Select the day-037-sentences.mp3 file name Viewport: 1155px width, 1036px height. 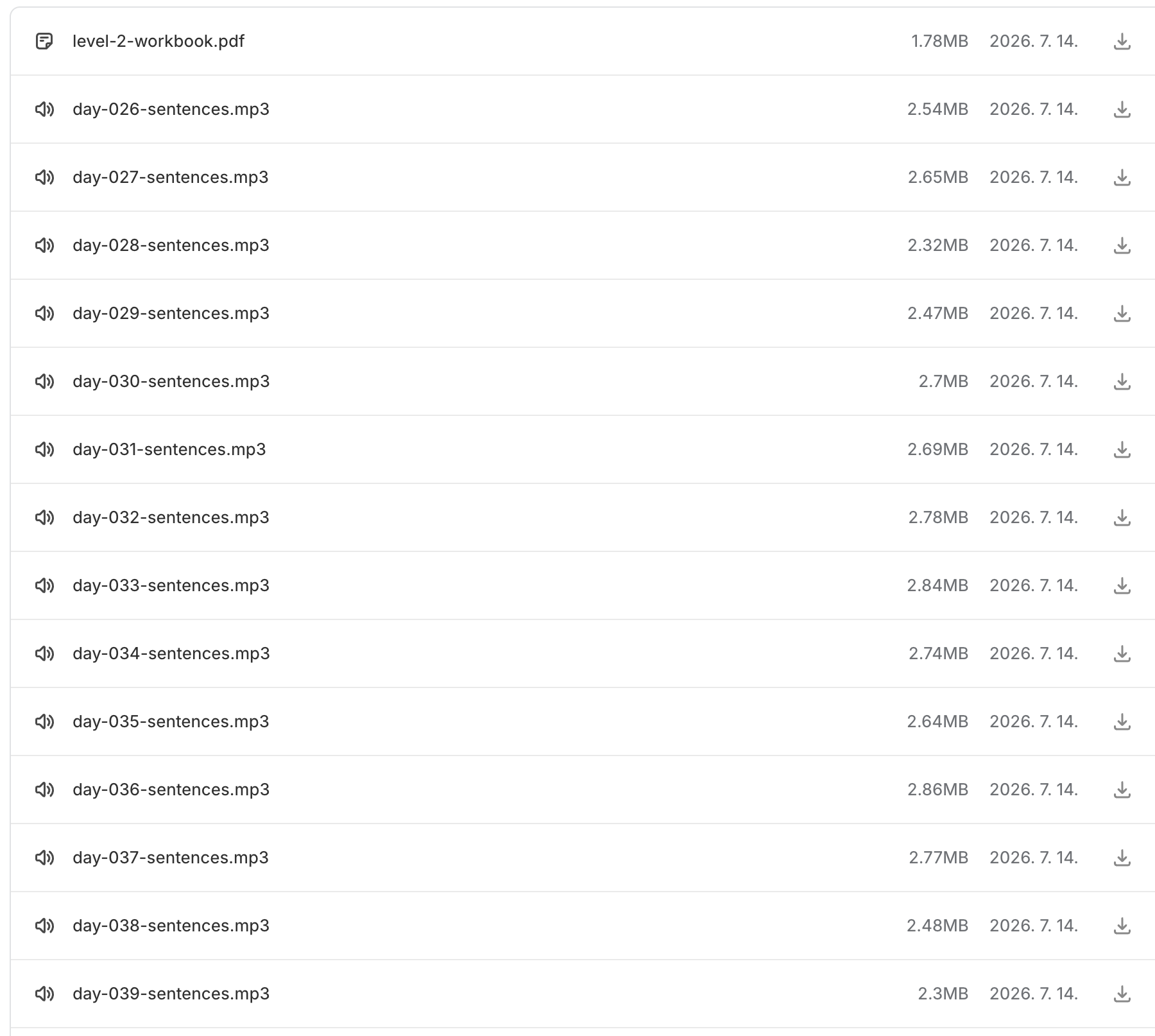click(x=171, y=858)
